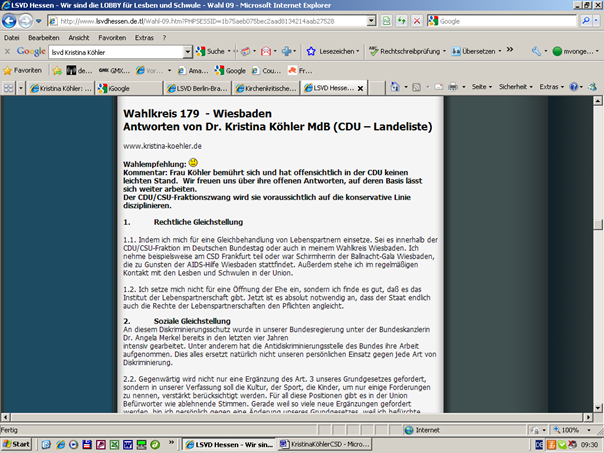Click the RSS feeds icon

click(416, 87)
